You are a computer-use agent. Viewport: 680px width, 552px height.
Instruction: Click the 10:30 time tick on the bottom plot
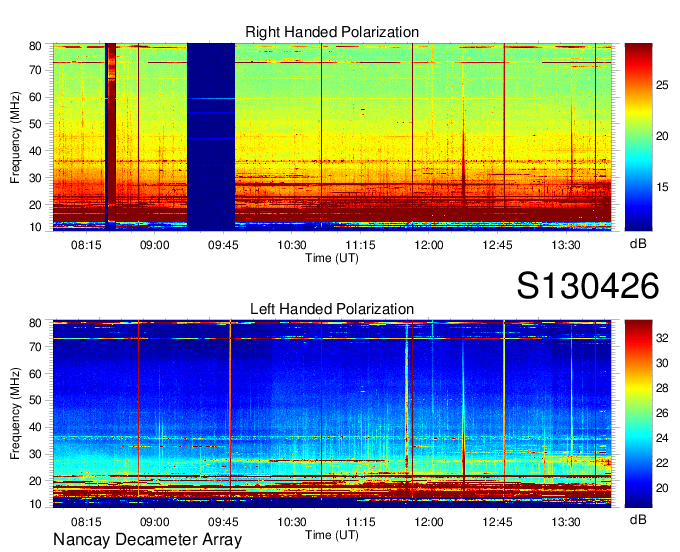pyautogui.click(x=292, y=522)
